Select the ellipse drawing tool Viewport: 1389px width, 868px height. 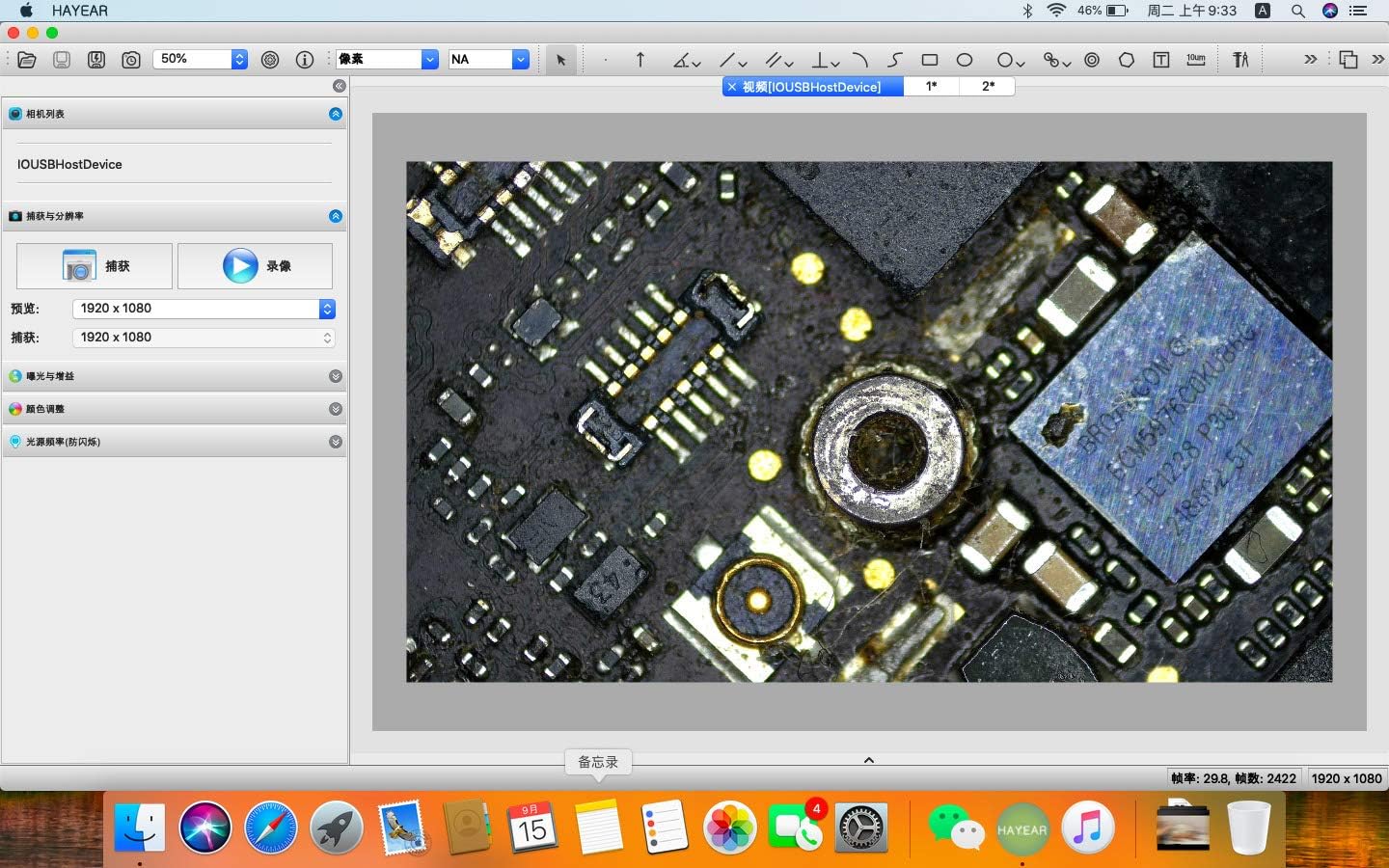pos(965,59)
